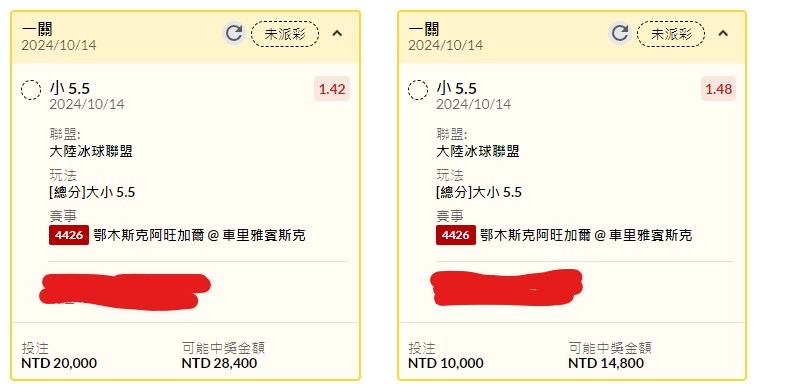Click the right 未派彩 status badge

[x=671, y=34]
